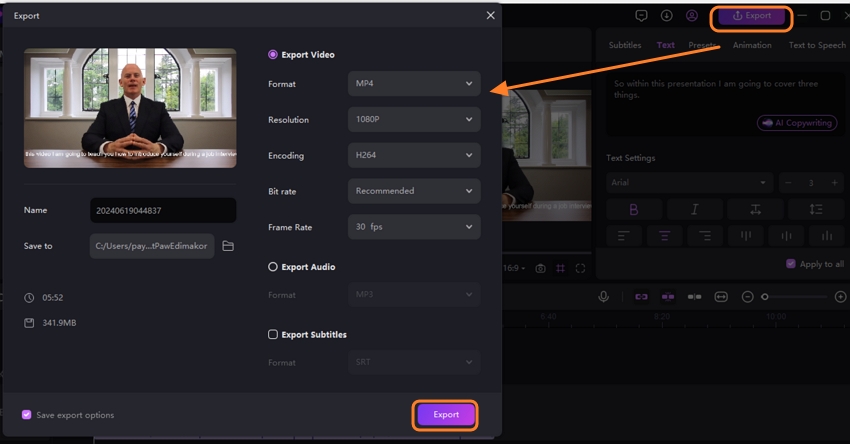Image resolution: width=850 pixels, height=444 pixels.
Task: Click the Italic text formatting icon
Action: click(x=694, y=209)
